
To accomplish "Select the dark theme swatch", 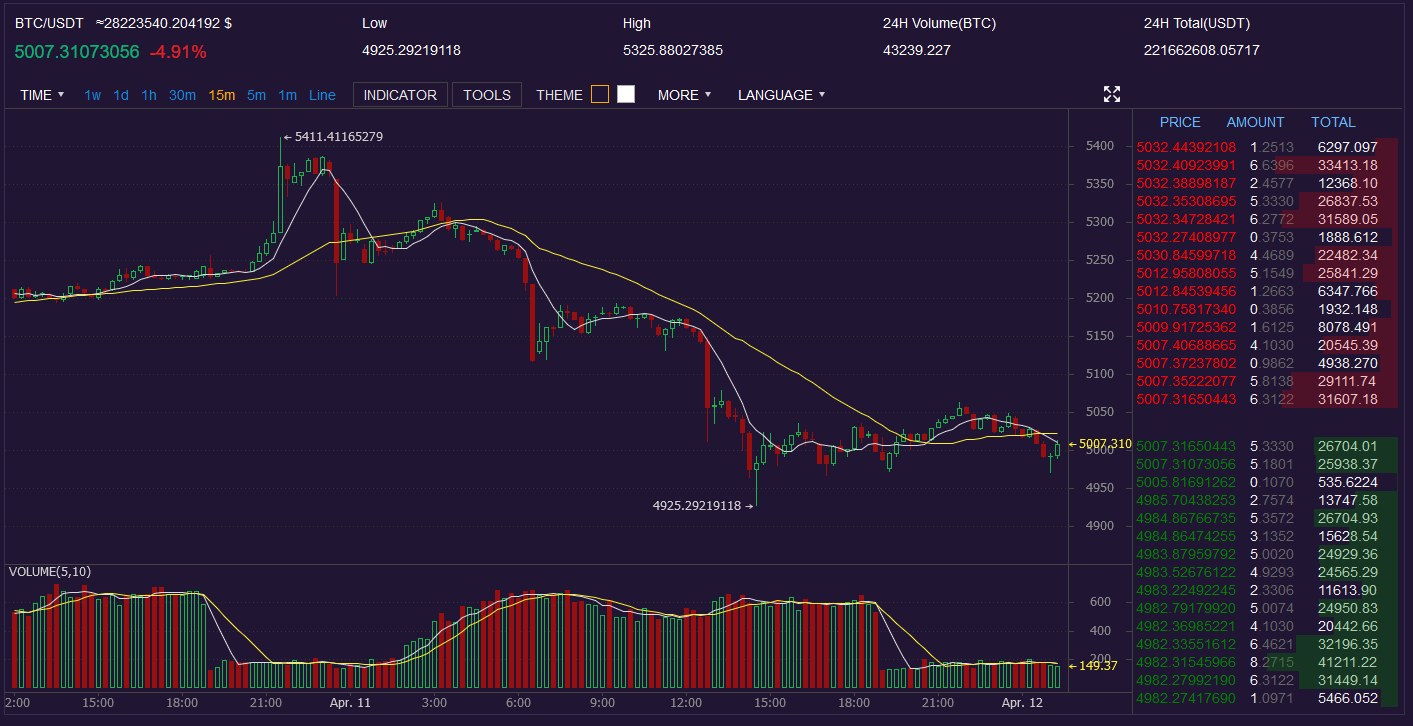I will pos(600,94).
